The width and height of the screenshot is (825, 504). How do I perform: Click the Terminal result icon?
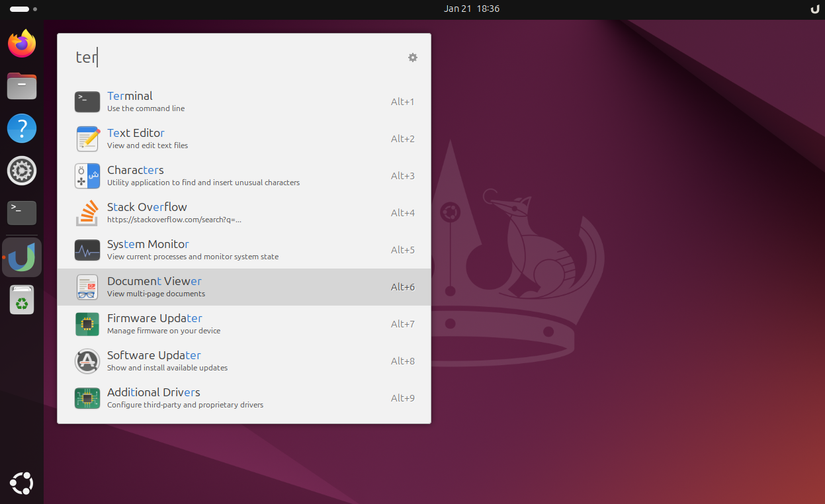(87, 102)
